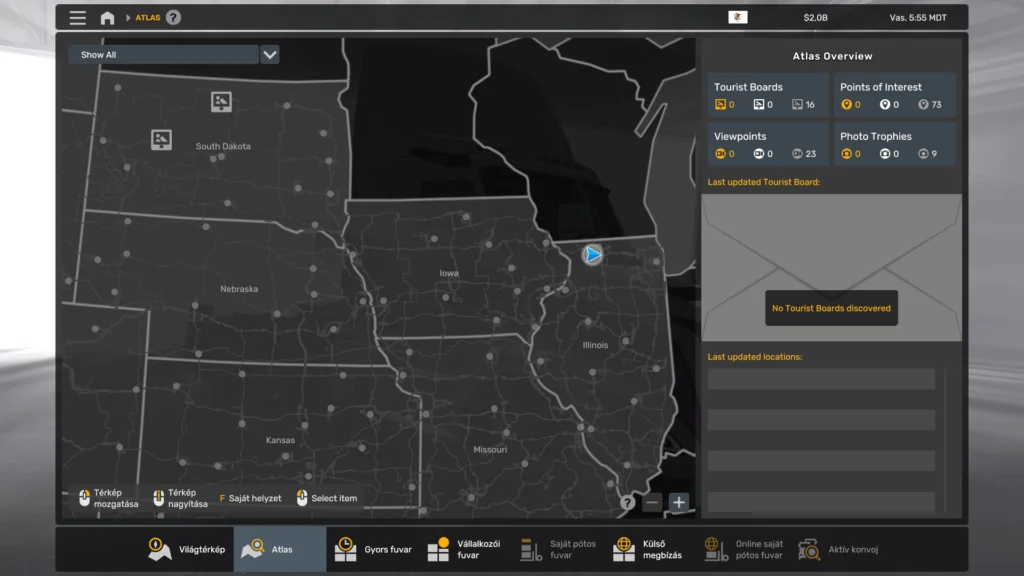Expand the Show All filter dropdown arrow

click(x=270, y=55)
